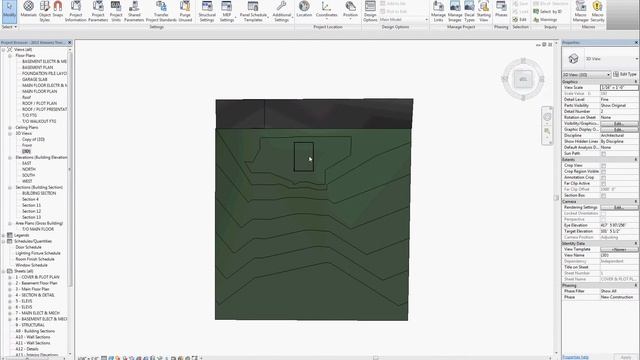Toggle the Far Clip Active checkbox
This screenshot has height=360, width=640.
tap(603, 184)
